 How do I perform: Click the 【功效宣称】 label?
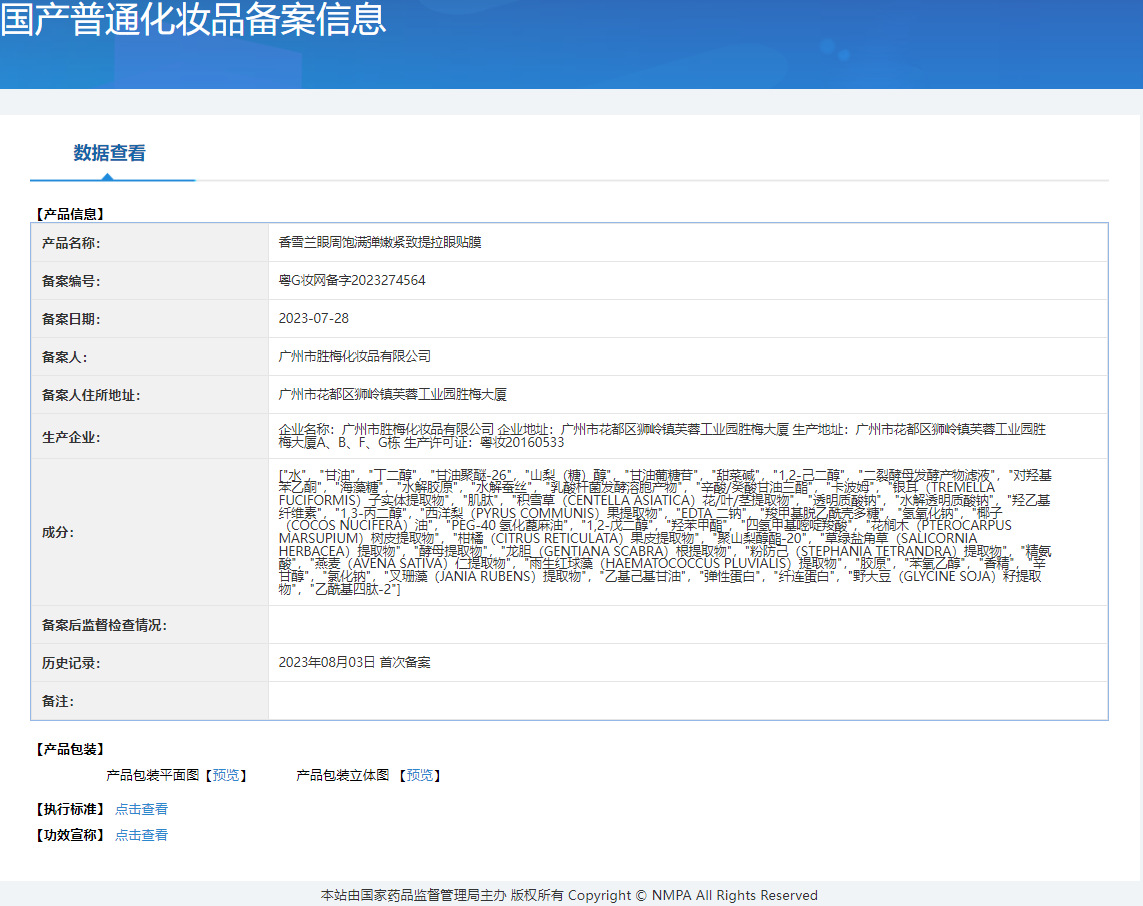click(70, 835)
